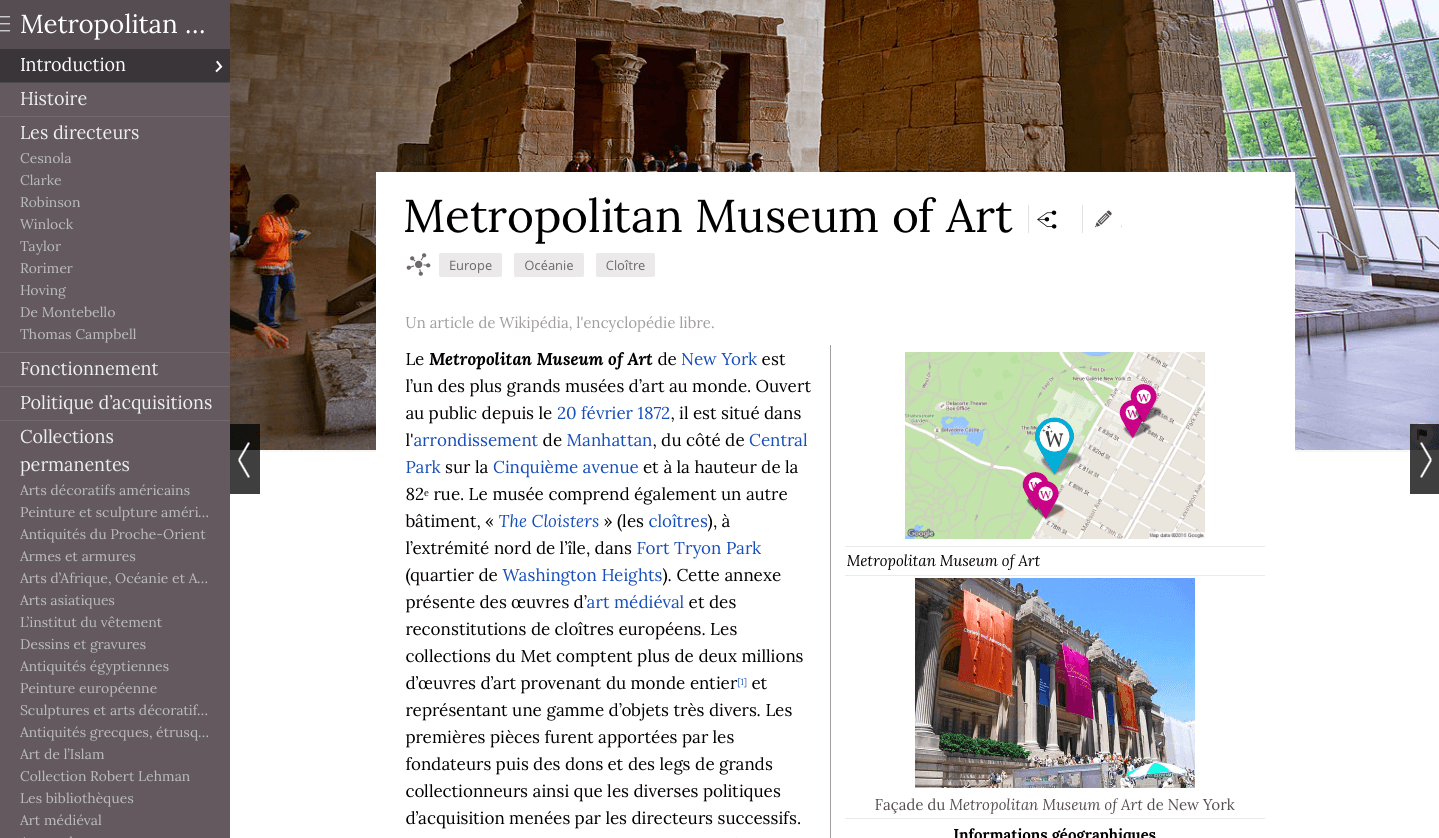Open Arts décoratifs américains subsection
Screen dimensions: 1439x838
pyautogui.click(x=105, y=490)
